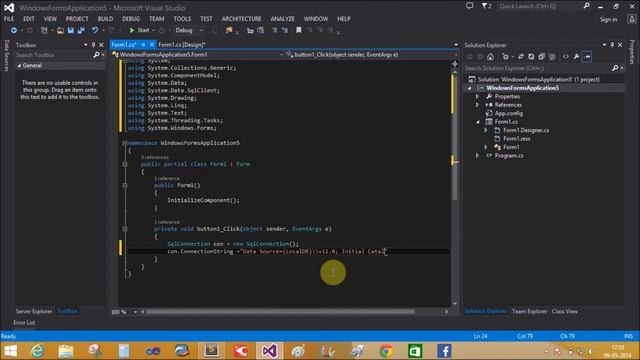Expand the References node
The width and height of the screenshot is (640, 360).
click(x=477, y=105)
